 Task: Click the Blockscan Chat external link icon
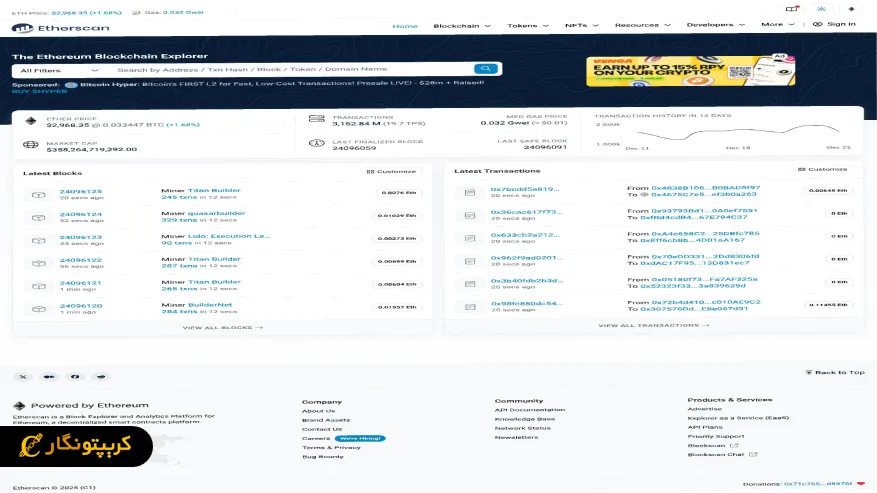coord(753,454)
